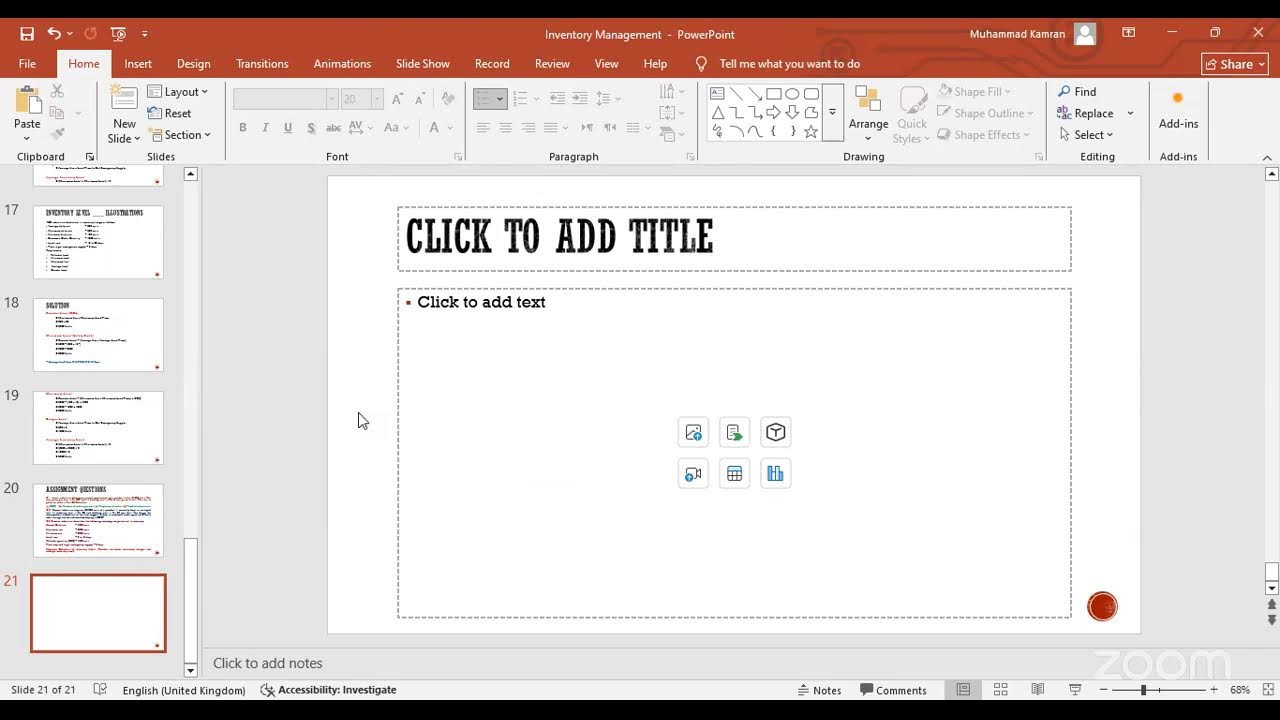Decrease font size
This screenshot has width=1280, height=720.
click(x=420, y=99)
